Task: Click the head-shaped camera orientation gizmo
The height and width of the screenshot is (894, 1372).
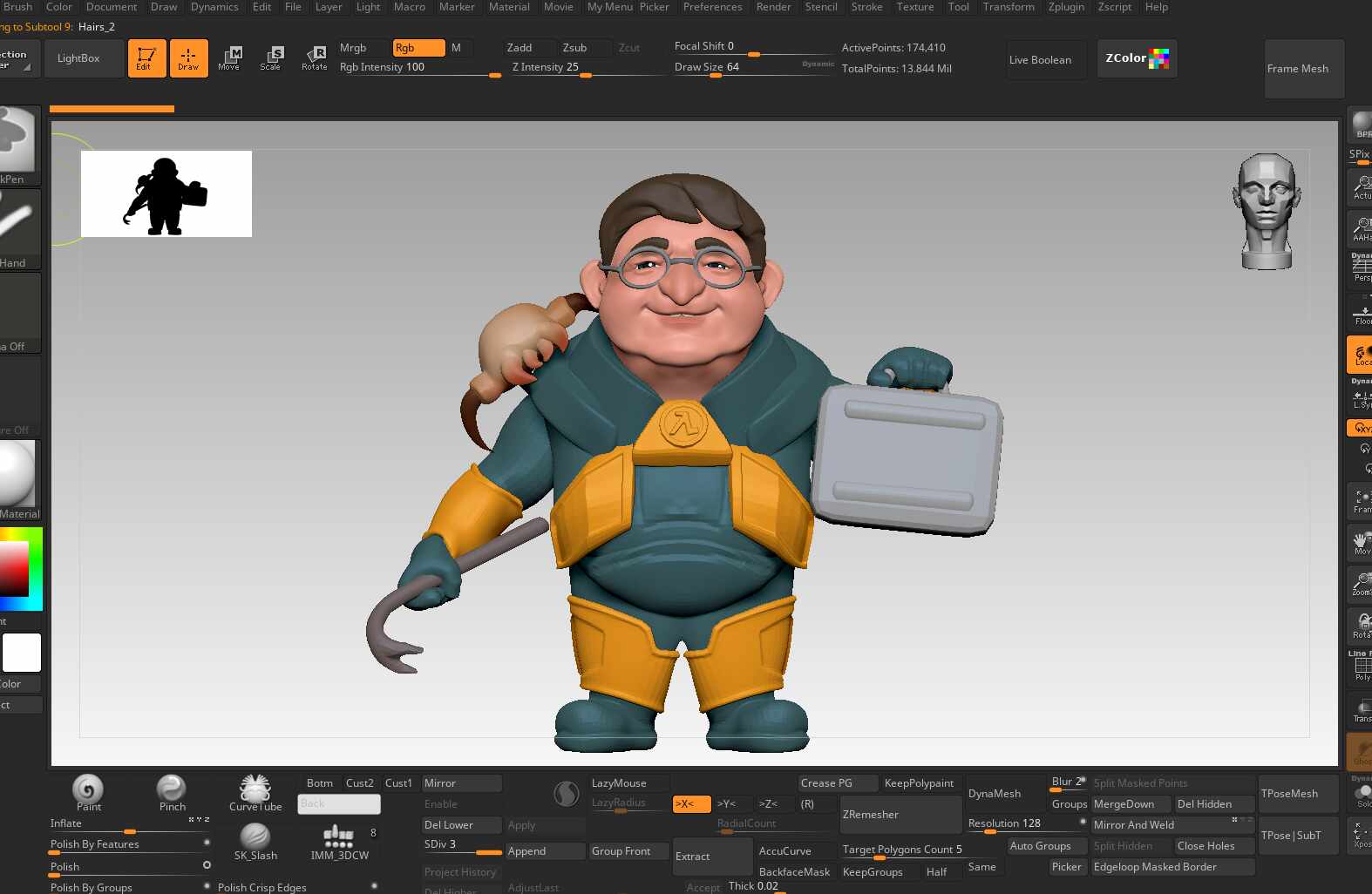Action: pyautogui.click(x=1267, y=212)
